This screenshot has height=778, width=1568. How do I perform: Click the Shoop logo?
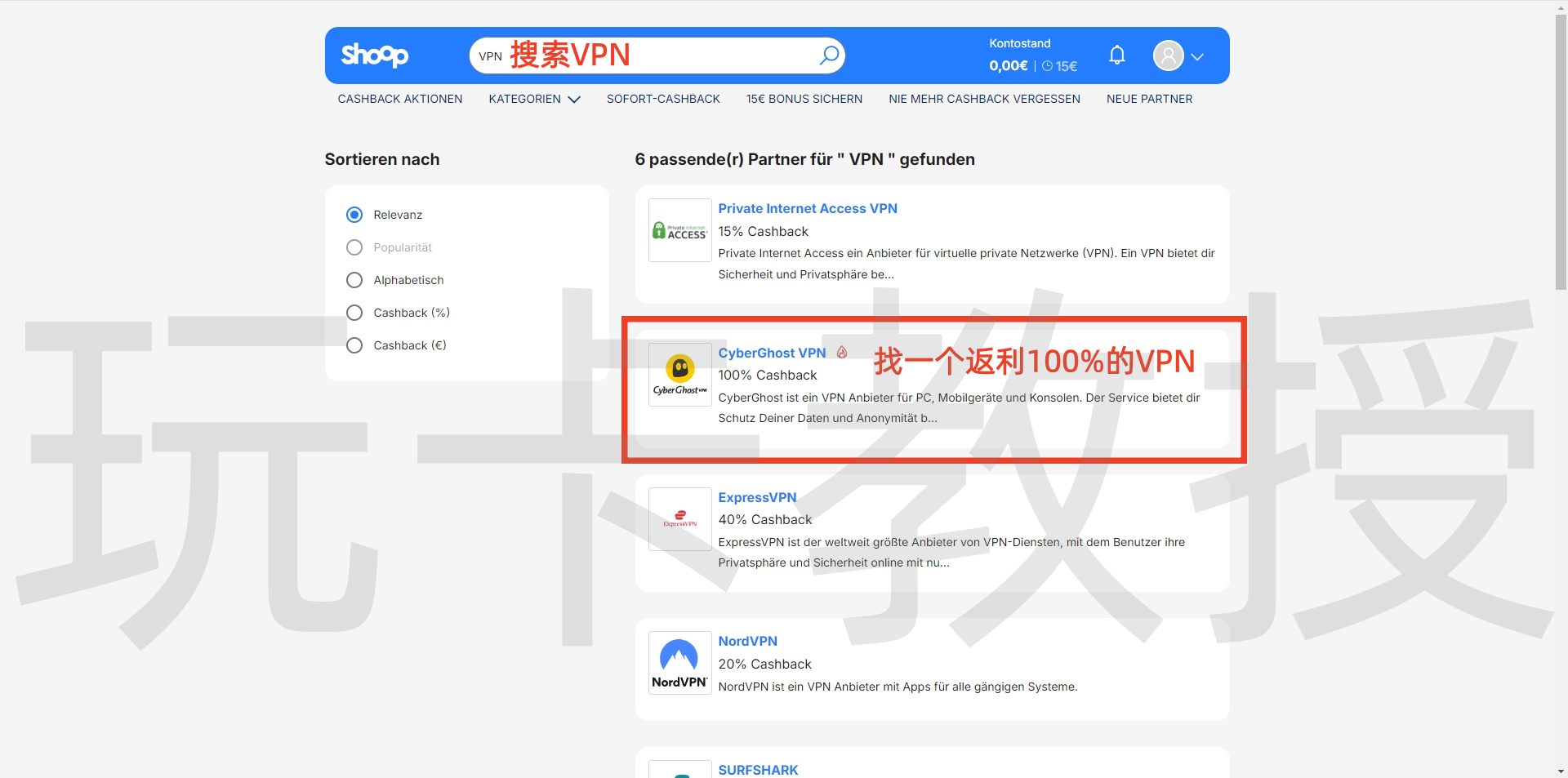tap(374, 56)
